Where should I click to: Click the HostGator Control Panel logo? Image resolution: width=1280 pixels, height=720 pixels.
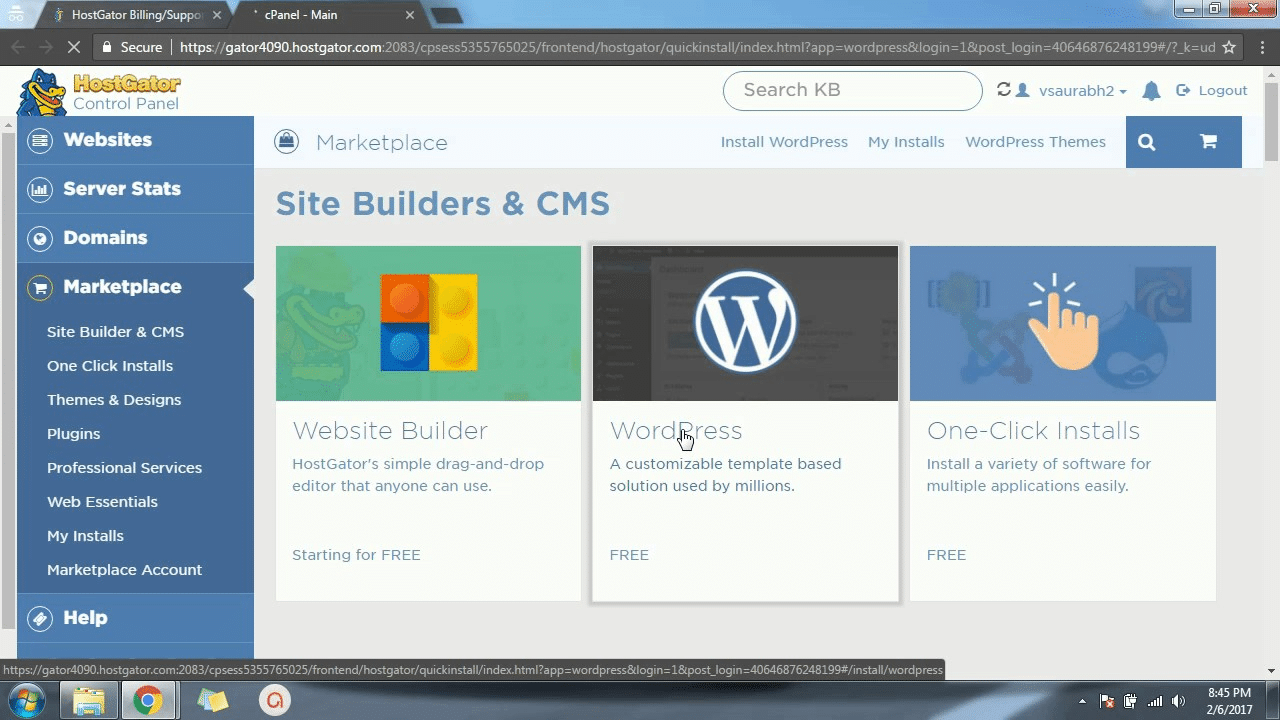[x=99, y=92]
